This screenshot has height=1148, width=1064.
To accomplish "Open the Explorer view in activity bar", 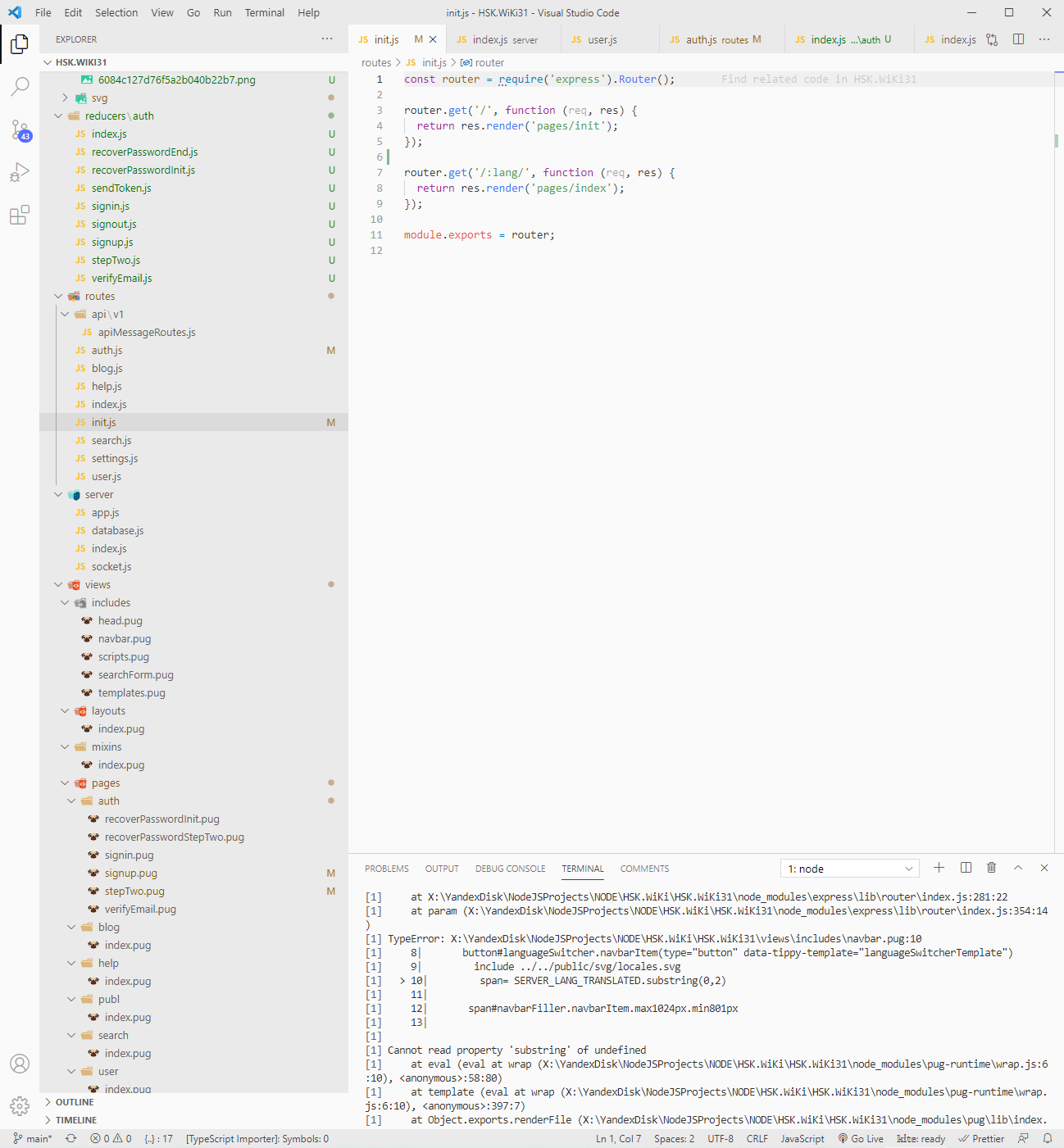I will [x=20, y=43].
